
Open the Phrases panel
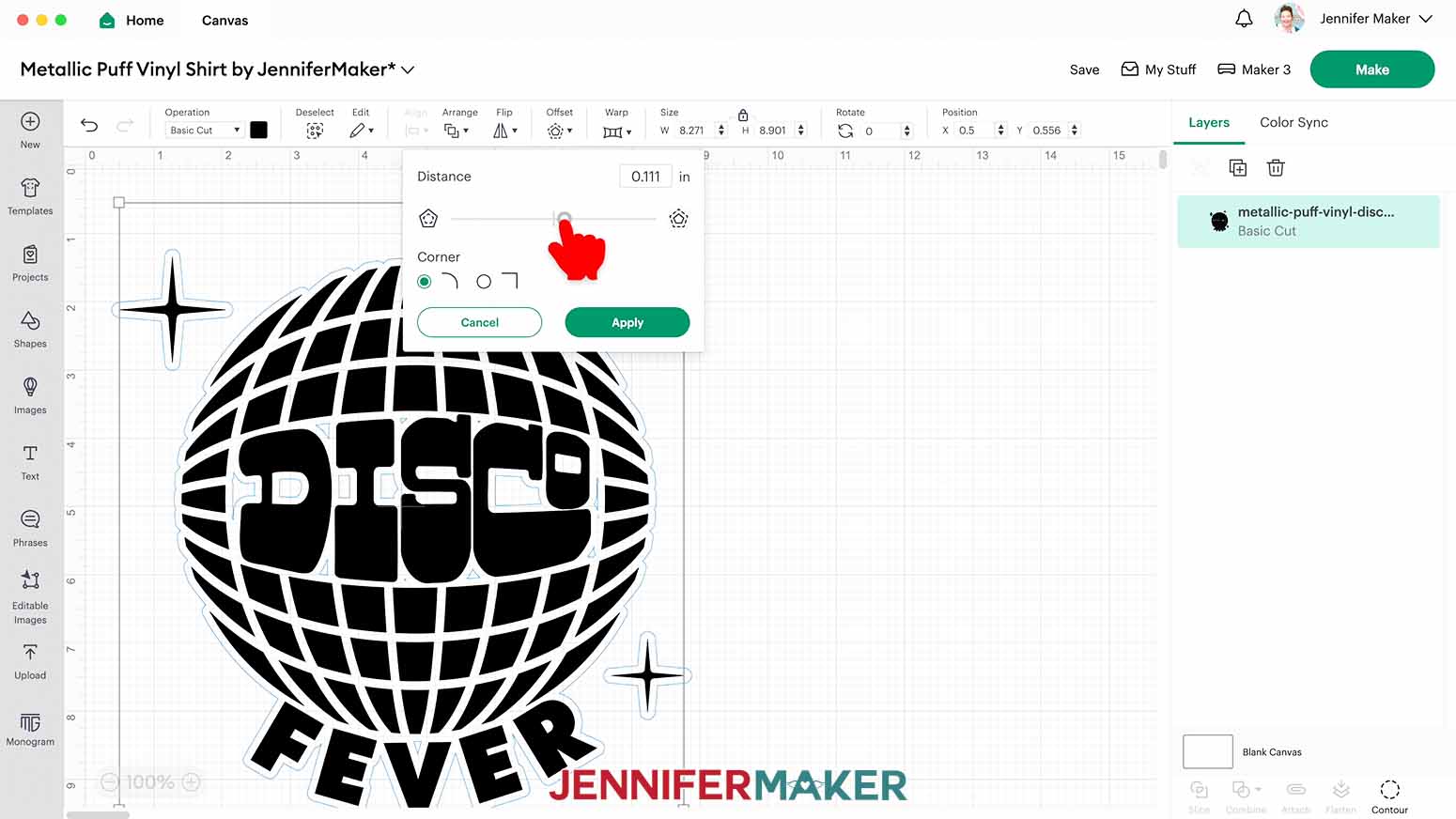click(x=30, y=519)
